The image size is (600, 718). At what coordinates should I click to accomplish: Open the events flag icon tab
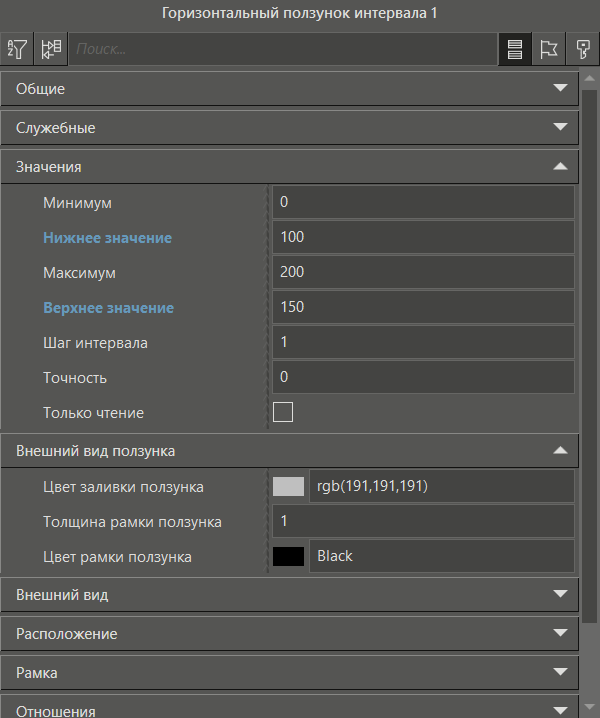coord(548,48)
